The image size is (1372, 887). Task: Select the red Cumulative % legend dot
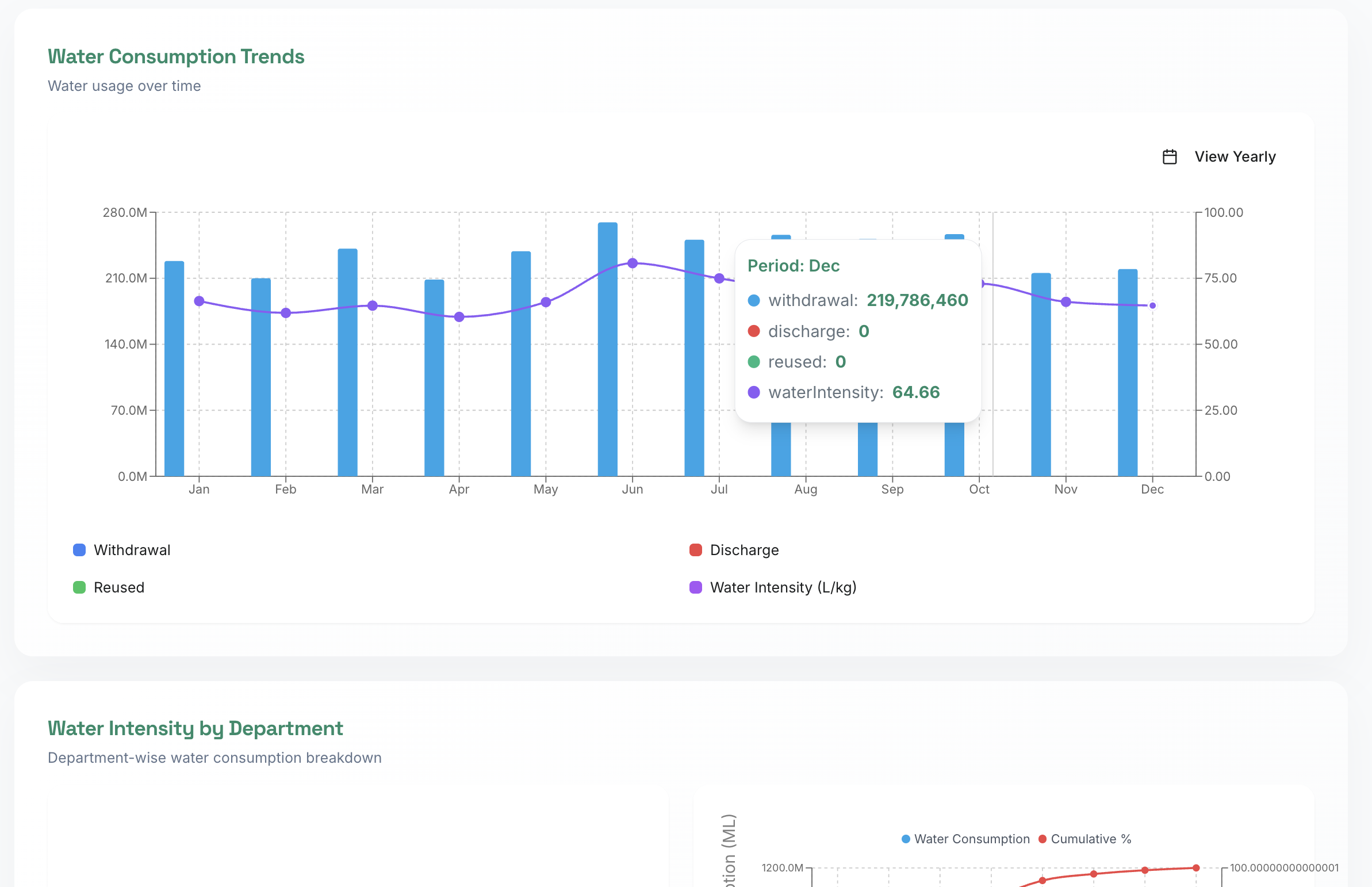(1041, 839)
